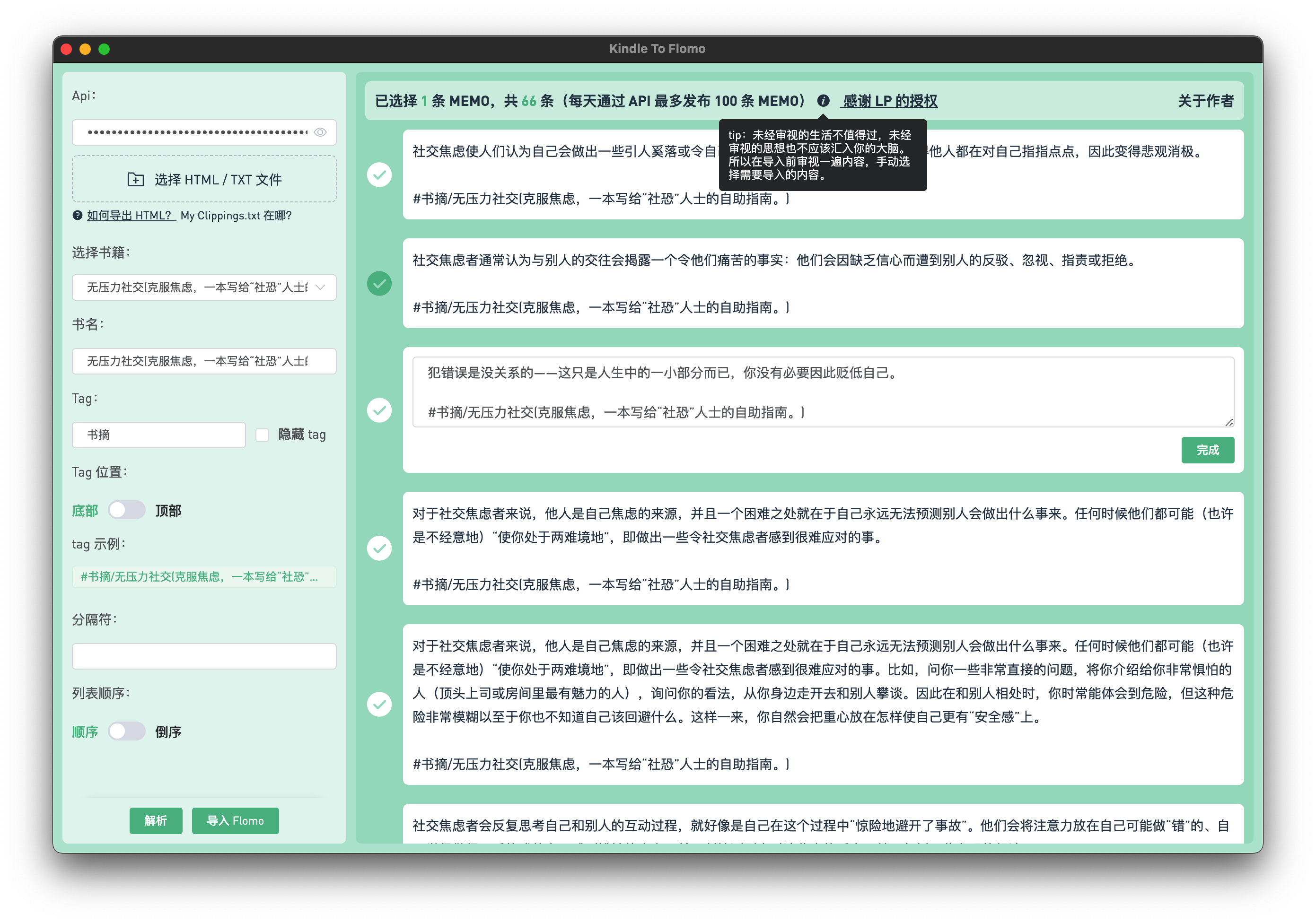Open 感谢 LP 的授权 link
This screenshot has width=1316, height=923.
[889, 101]
